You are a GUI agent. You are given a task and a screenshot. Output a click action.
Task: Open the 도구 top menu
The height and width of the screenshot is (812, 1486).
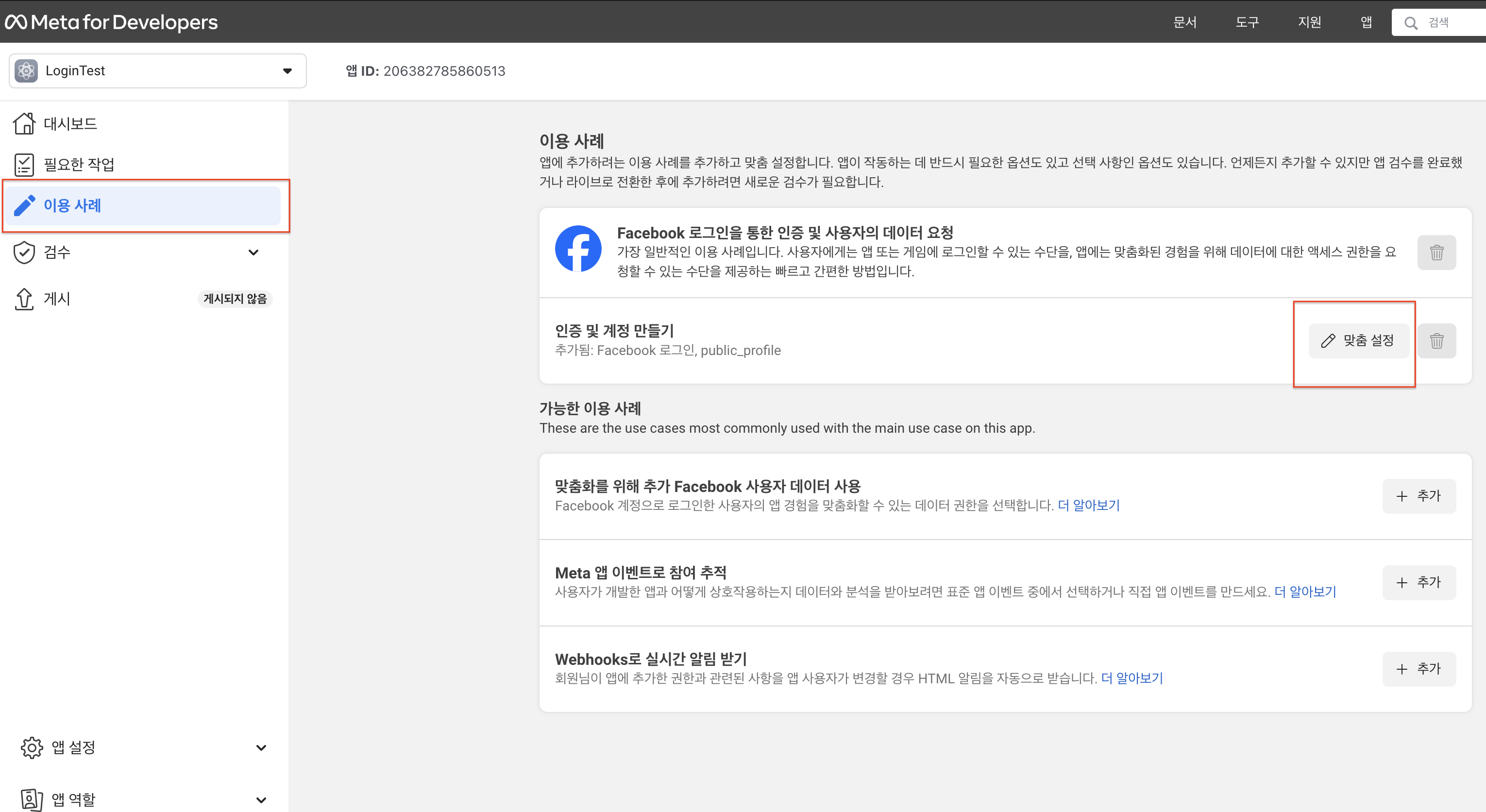tap(1247, 22)
